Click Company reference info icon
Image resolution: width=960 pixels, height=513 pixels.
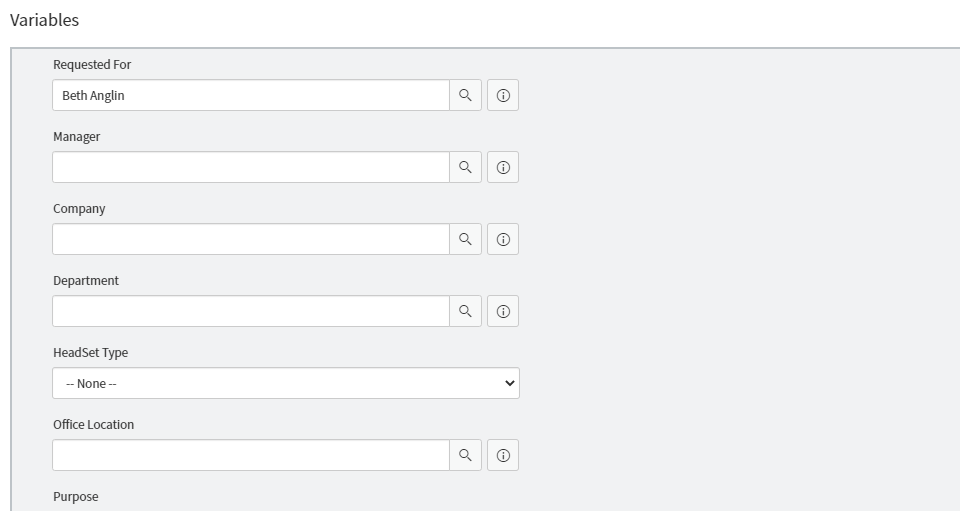coord(503,239)
